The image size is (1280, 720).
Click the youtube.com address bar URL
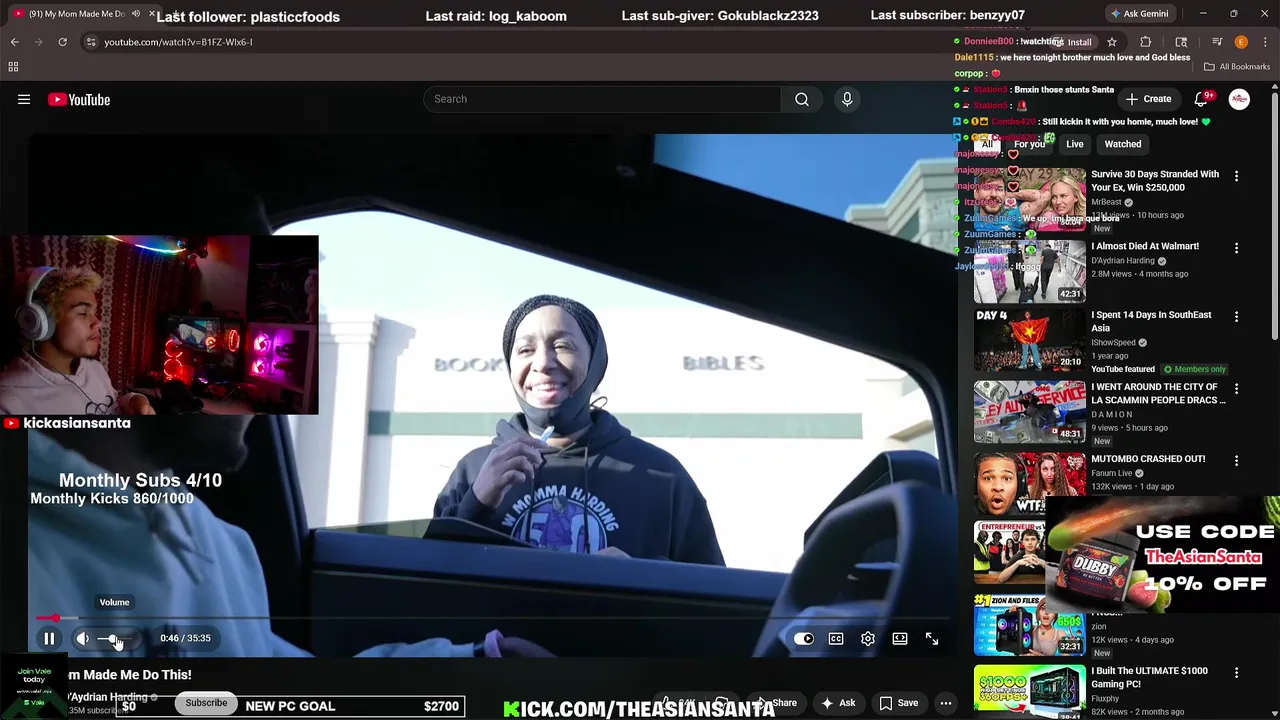pos(178,42)
